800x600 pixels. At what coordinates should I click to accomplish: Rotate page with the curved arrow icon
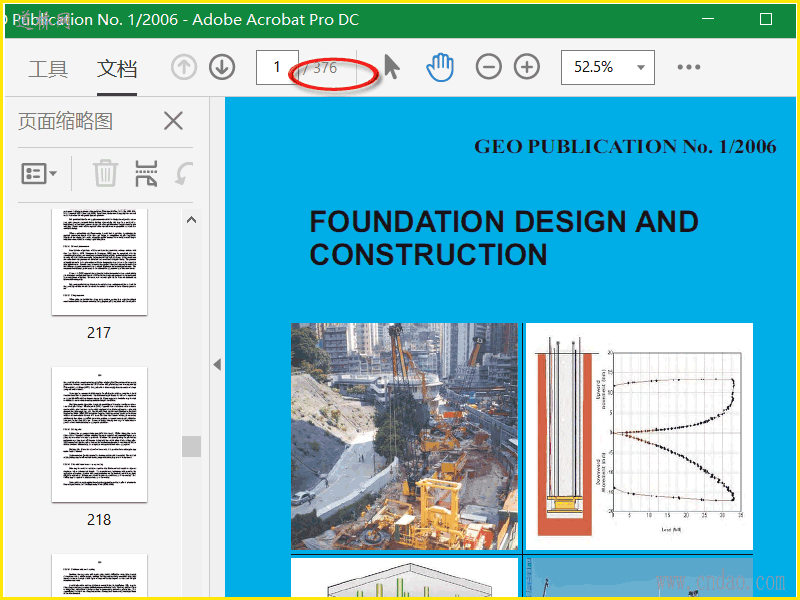[184, 173]
